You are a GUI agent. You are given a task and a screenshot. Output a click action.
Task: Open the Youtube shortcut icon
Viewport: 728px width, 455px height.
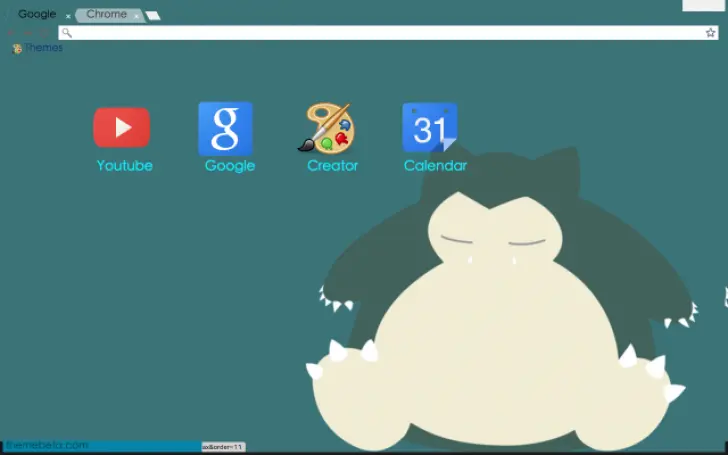122,127
